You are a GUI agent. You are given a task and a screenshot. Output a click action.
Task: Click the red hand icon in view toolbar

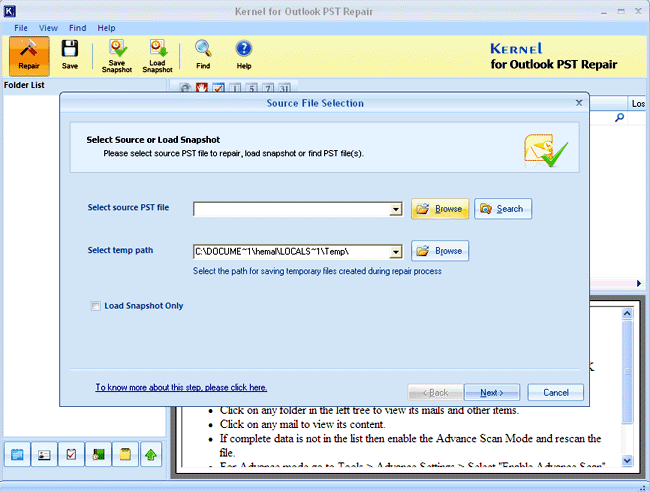[202, 88]
